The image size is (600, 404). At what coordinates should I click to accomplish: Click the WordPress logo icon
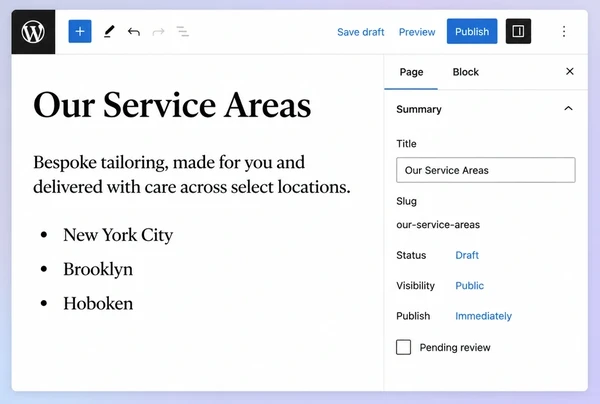tap(33, 32)
